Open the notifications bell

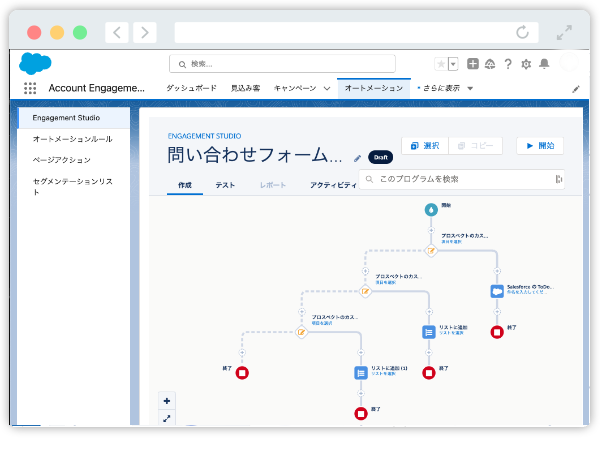coord(544,64)
